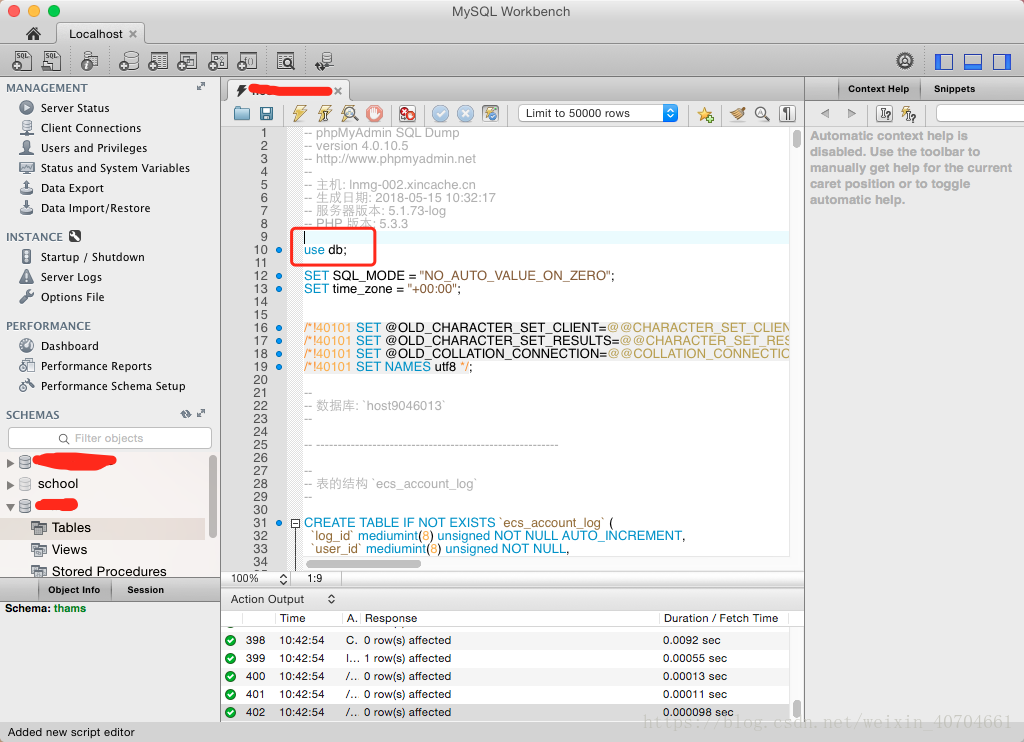The width and height of the screenshot is (1024, 742).
Task: Create a new stored procedure icon
Action: pos(217,61)
